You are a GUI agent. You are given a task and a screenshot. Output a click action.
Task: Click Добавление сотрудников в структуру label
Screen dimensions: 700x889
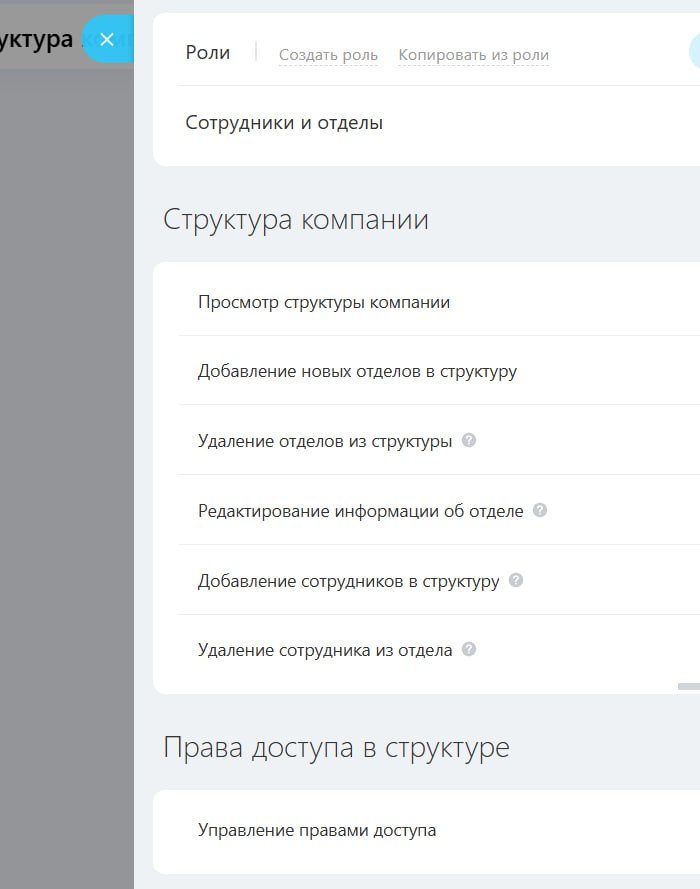[349, 582]
